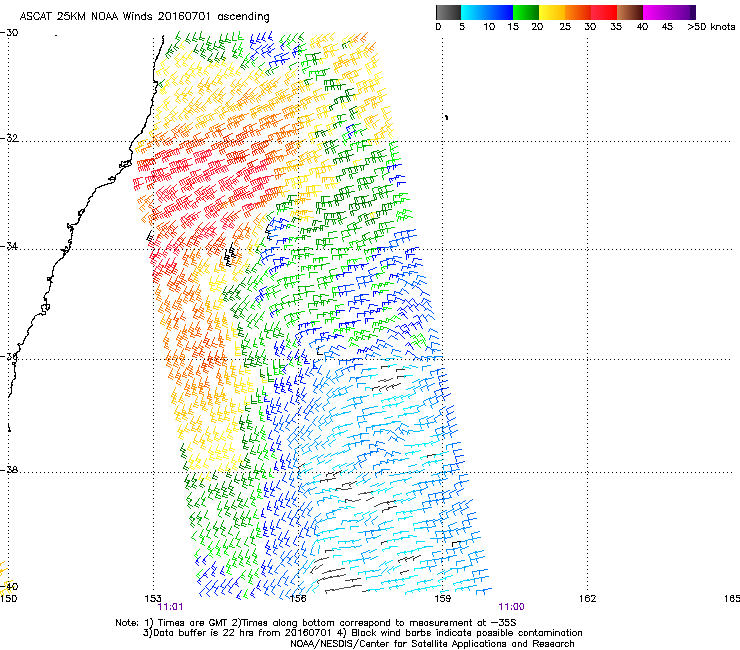Image resolution: width=740 pixels, height=650 pixels.
Task: Click the 159 longitude axis label
Action: coord(443,598)
